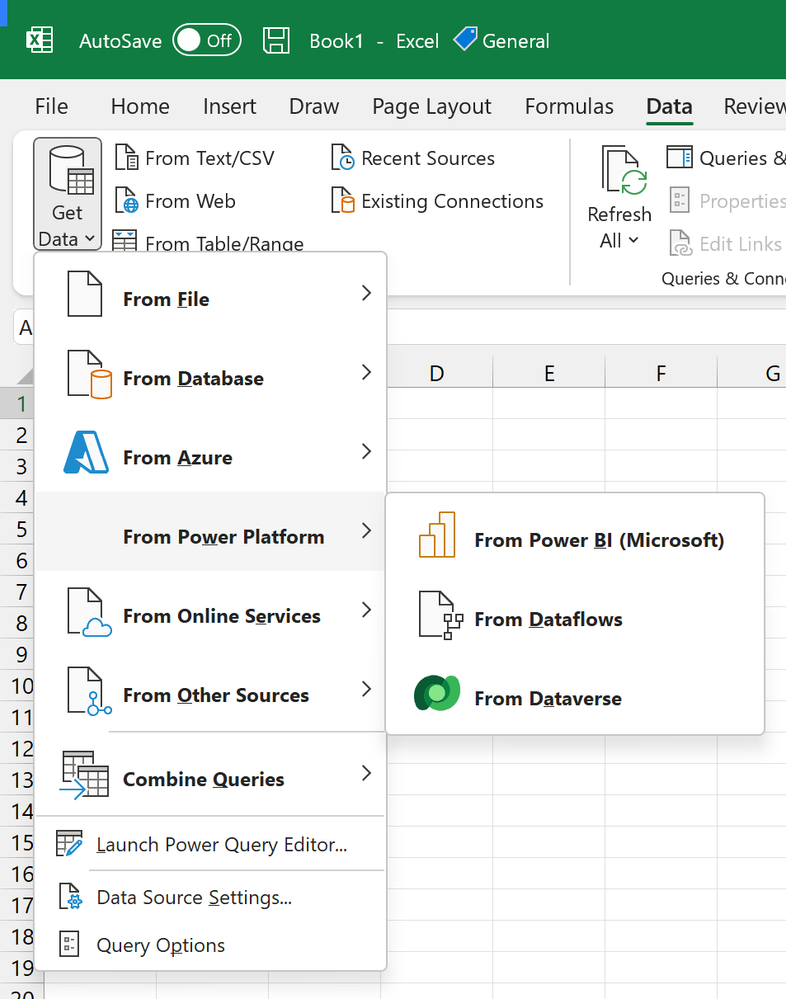Click the Get Data database icon
The image size is (786, 999).
pos(71,170)
